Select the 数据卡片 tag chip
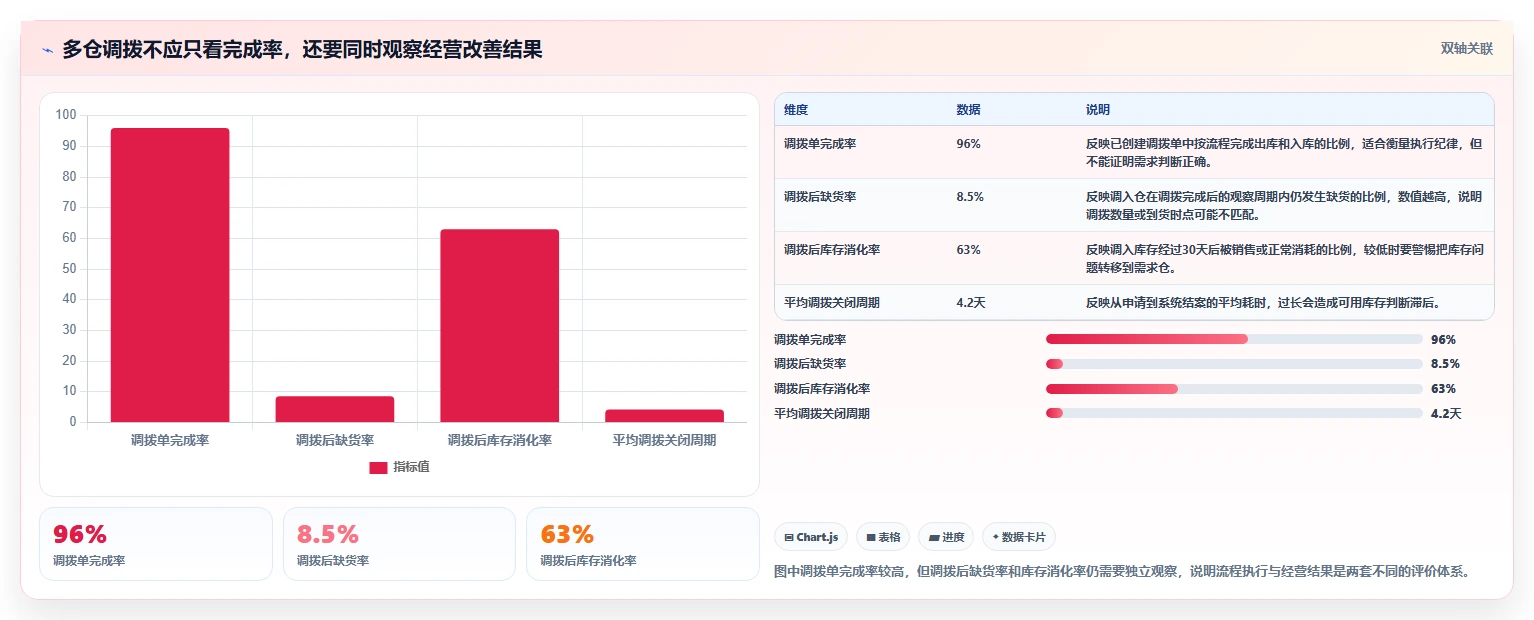 (x=1019, y=537)
